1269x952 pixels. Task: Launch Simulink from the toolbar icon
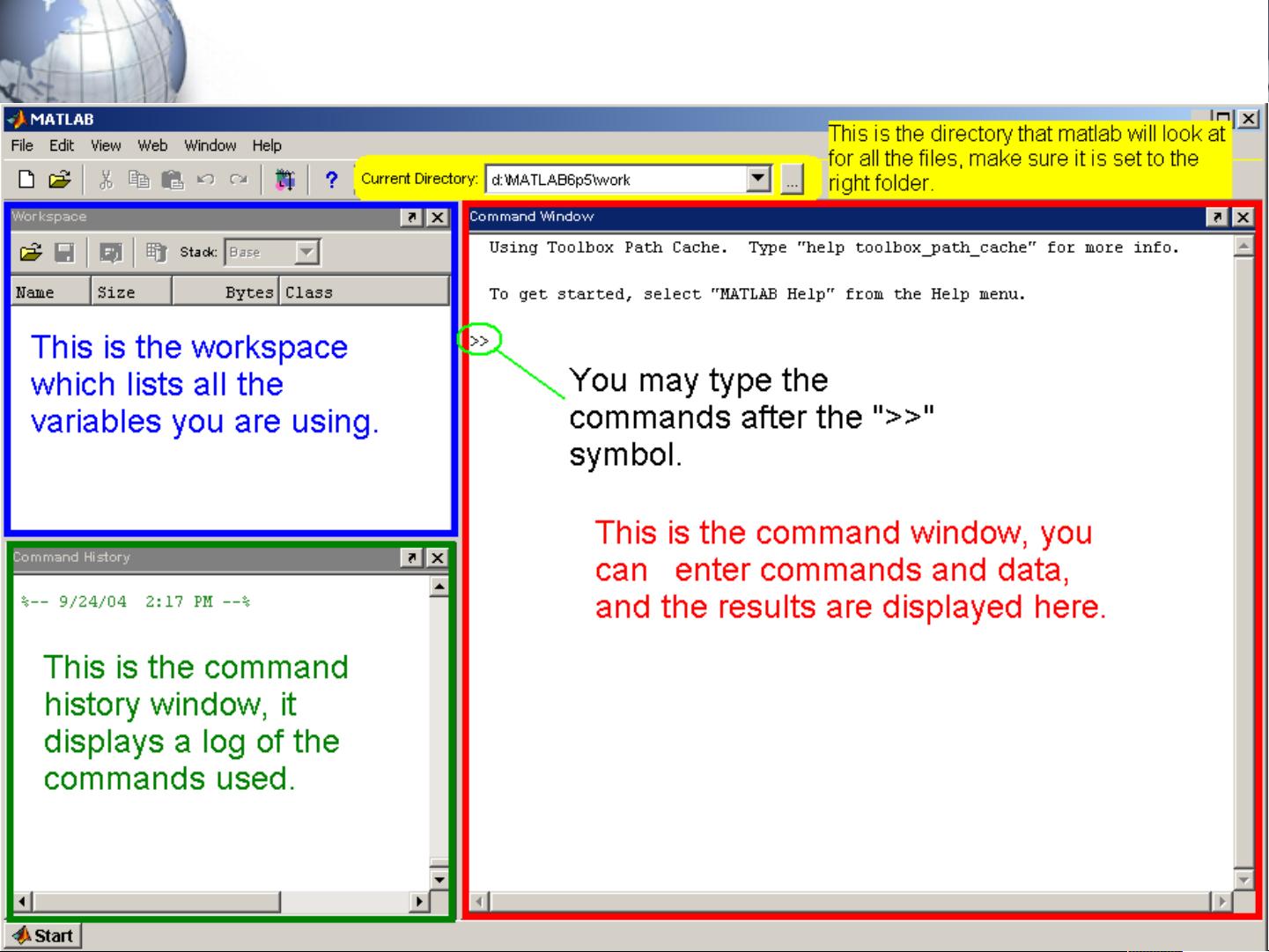(284, 180)
